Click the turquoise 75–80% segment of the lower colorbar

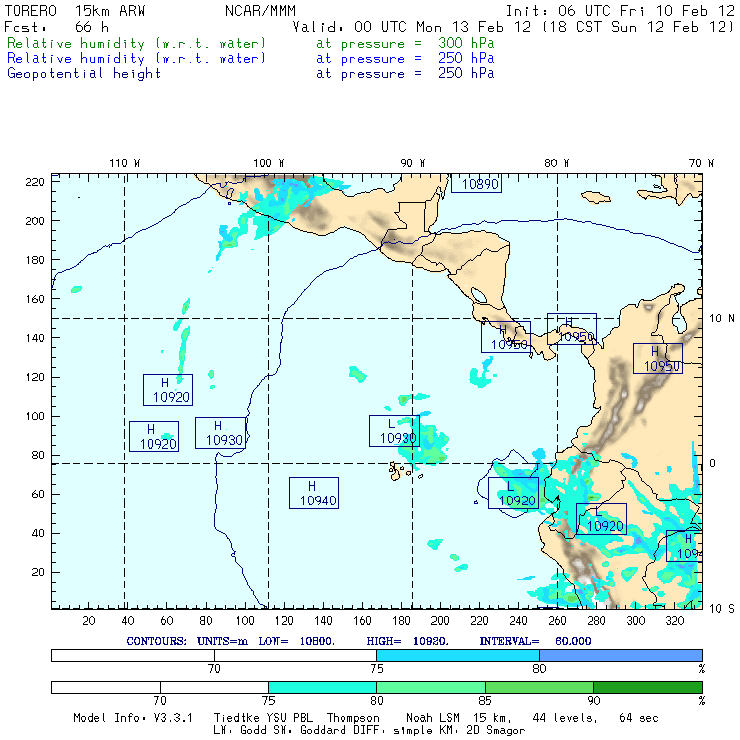pyautogui.click(x=322, y=687)
